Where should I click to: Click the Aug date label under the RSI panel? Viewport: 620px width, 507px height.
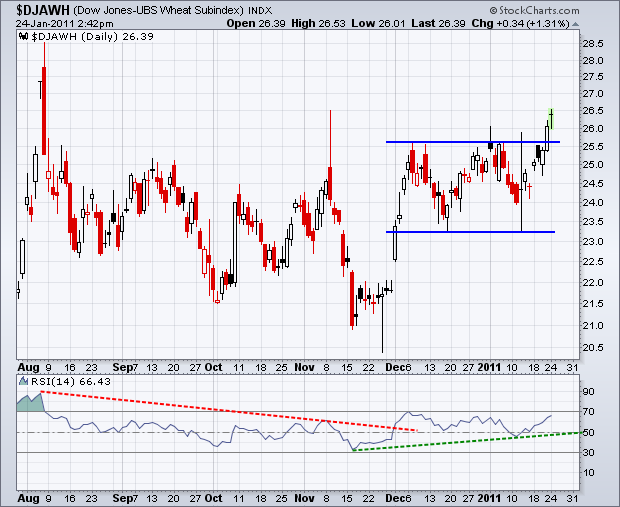click(28, 498)
